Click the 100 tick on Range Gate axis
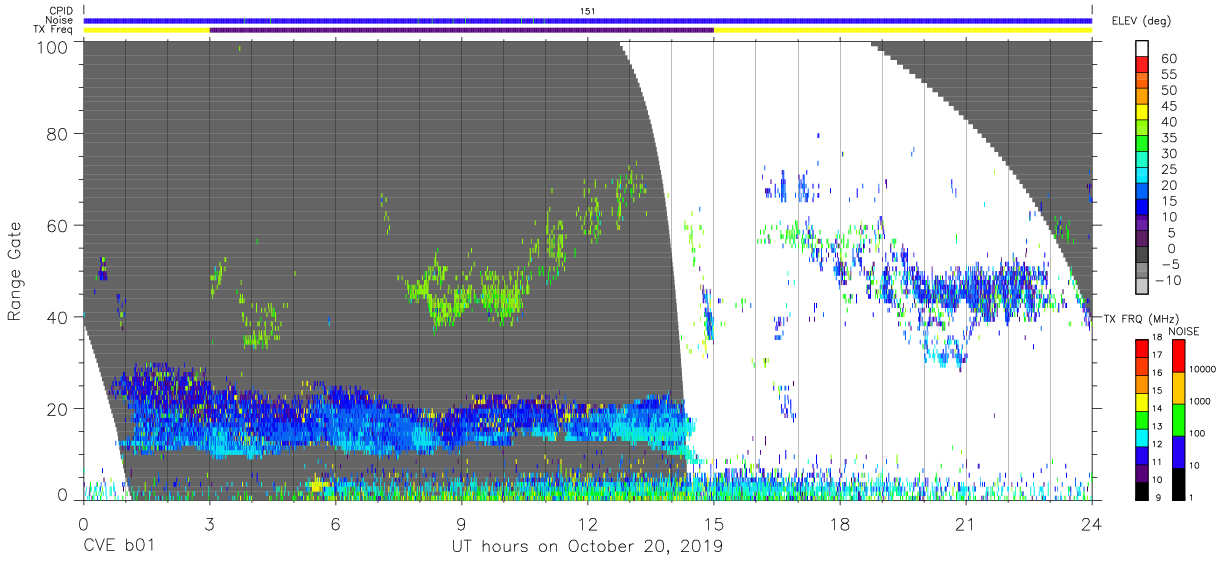The width and height of the screenshot is (1228, 567). tap(55, 47)
